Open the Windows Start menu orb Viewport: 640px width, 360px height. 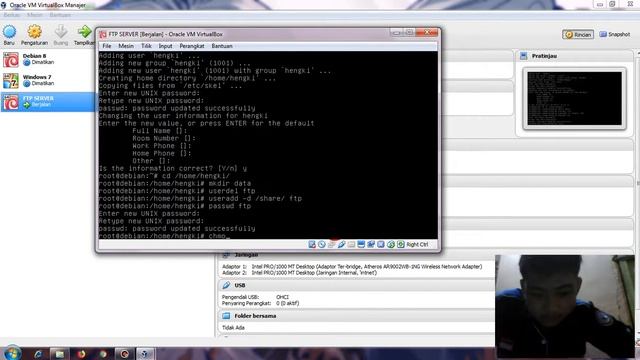pos(12,353)
